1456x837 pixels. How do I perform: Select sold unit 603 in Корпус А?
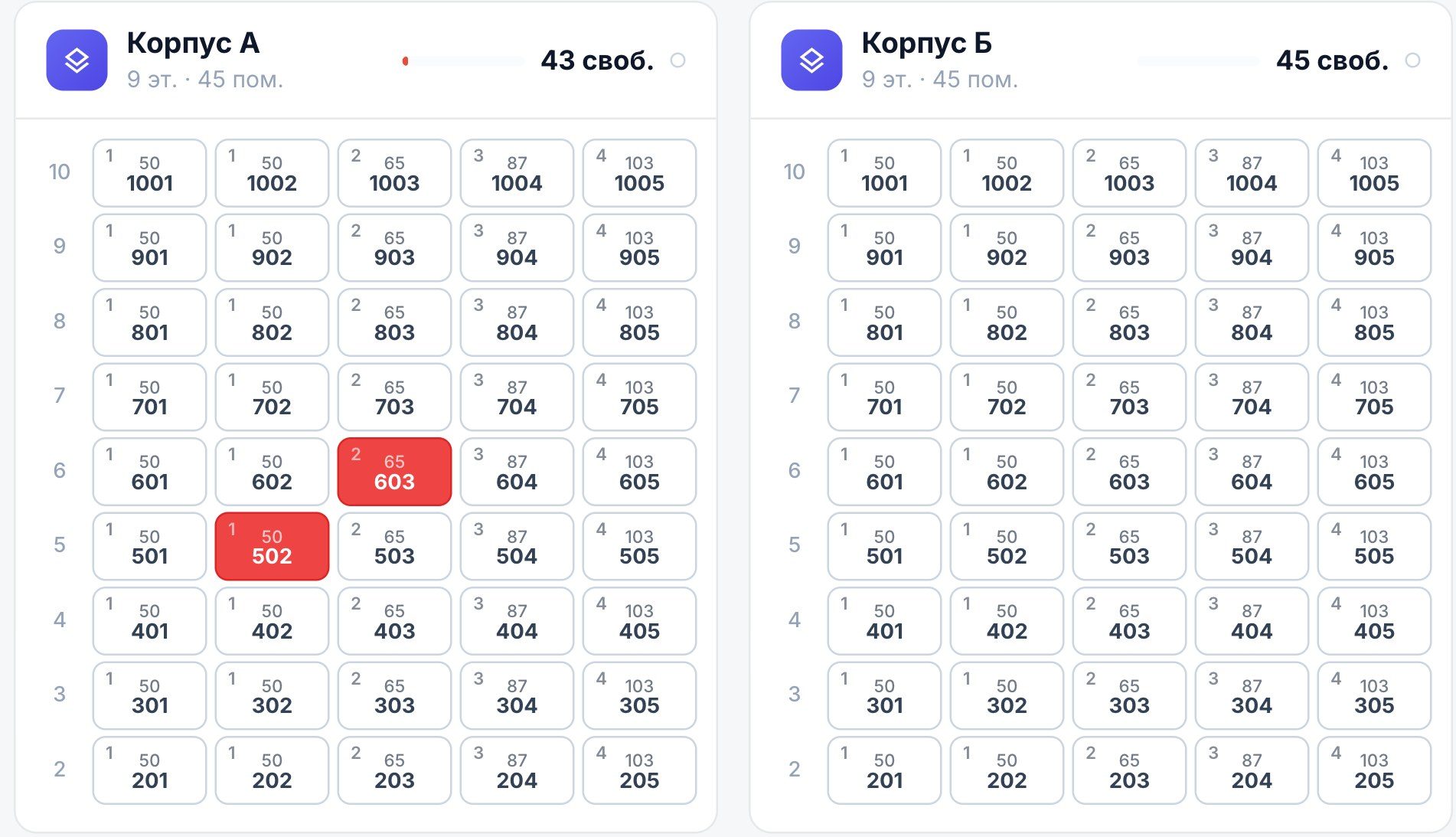[394, 472]
